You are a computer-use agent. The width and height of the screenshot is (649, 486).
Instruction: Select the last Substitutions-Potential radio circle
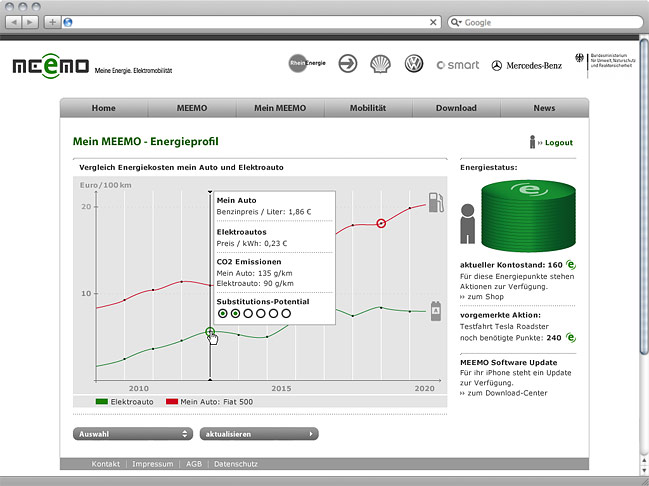286,313
